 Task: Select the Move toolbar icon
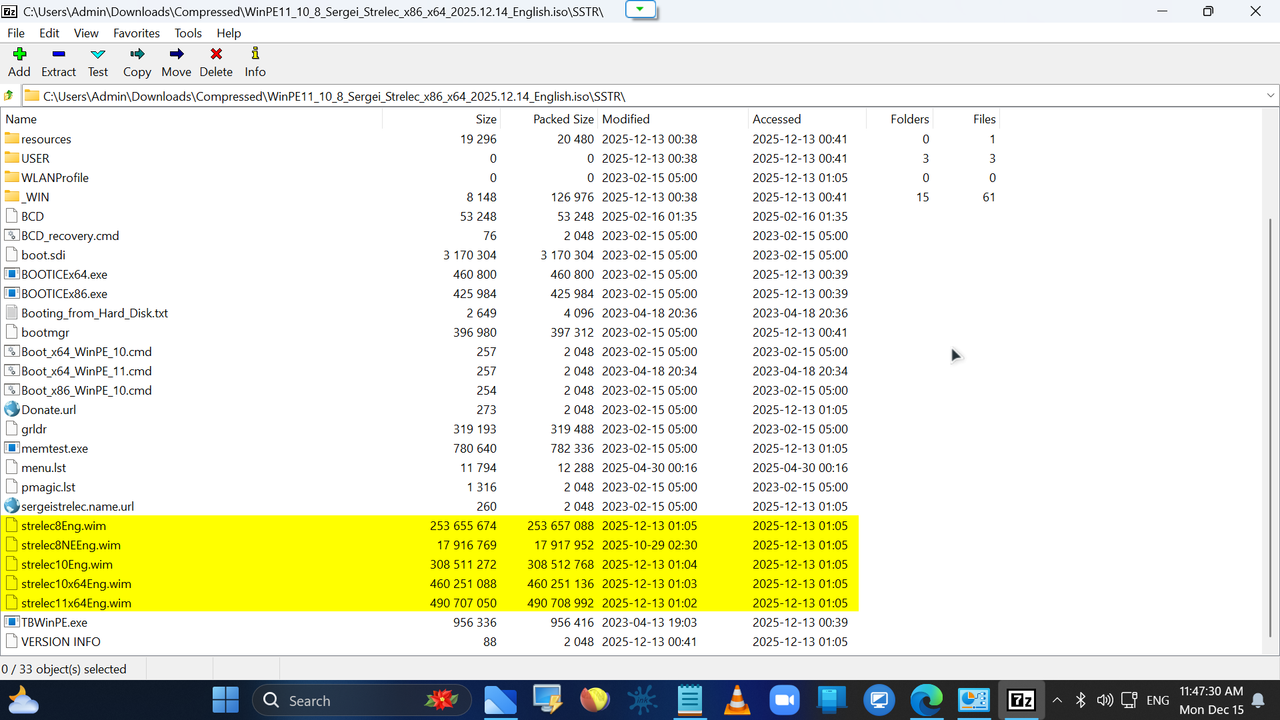pos(176,60)
